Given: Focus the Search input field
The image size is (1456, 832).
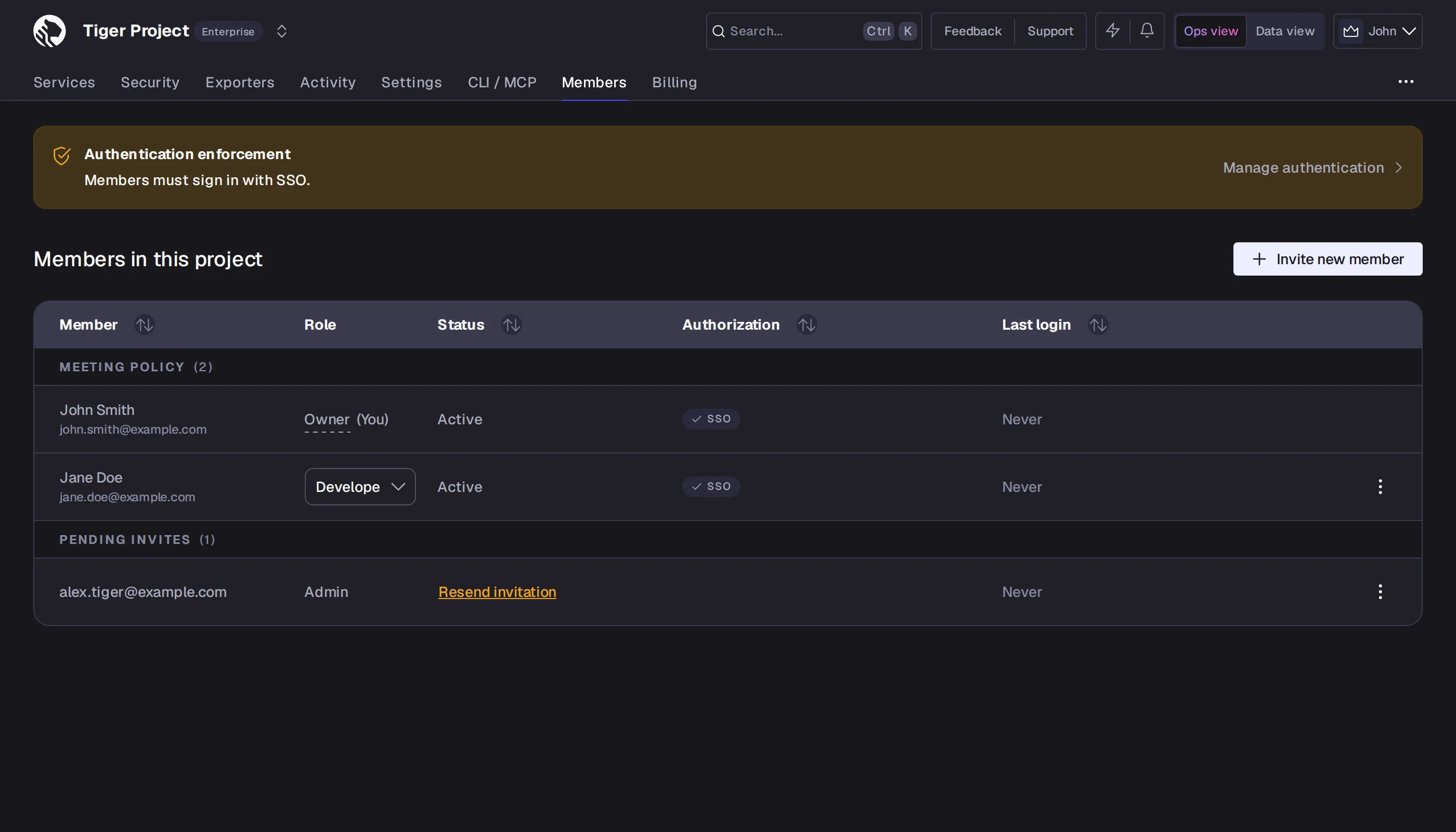Looking at the screenshot, I should [x=814, y=31].
